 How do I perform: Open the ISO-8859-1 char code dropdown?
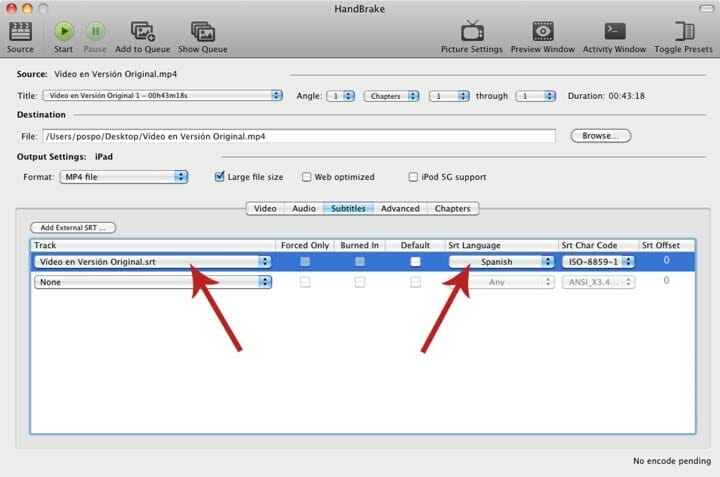(x=598, y=262)
